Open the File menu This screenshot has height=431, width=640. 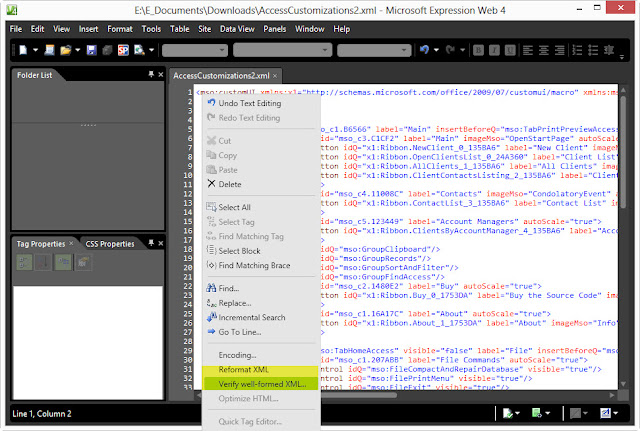(16, 29)
